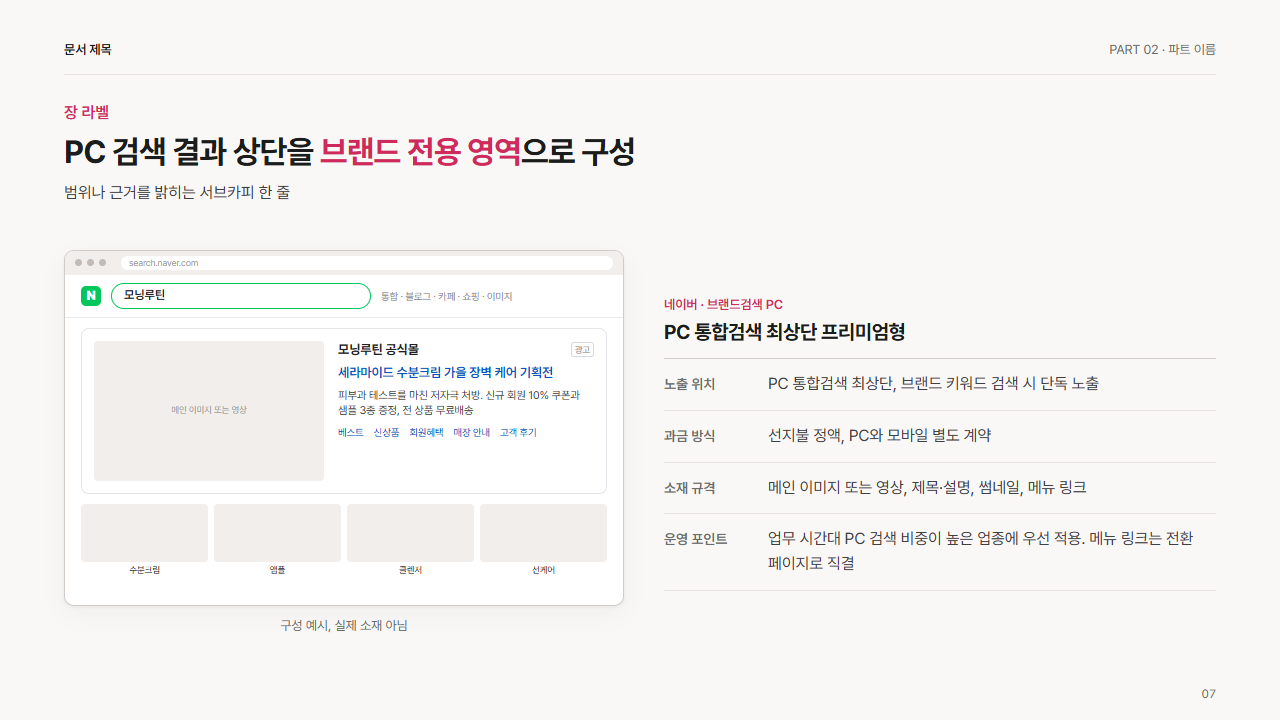Screen dimensions: 1280x720
Task: Click the value 선지불 정액, PC와 모바일 별도 계약
Action: 880,436
